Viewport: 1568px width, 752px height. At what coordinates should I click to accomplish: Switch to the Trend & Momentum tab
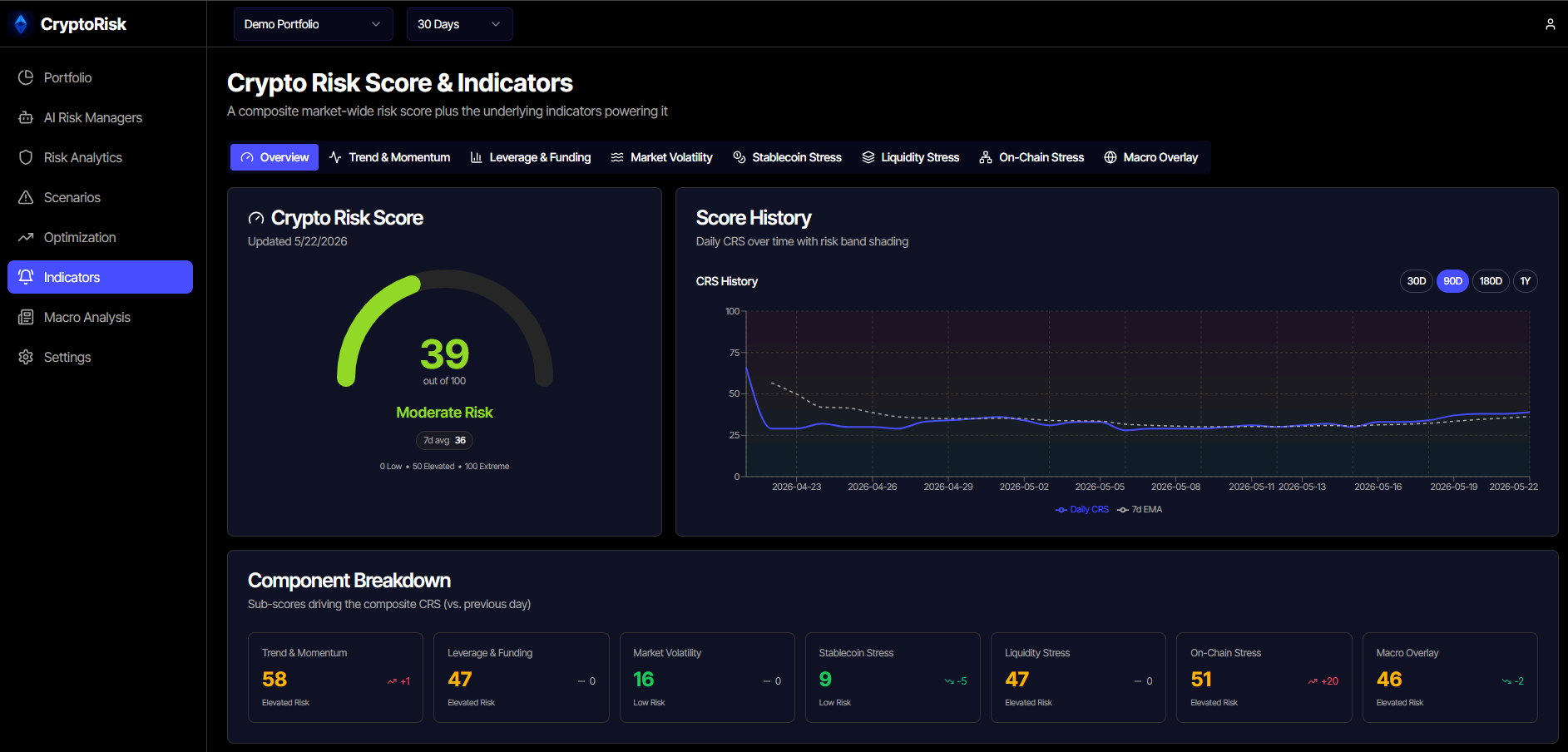[389, 157]
